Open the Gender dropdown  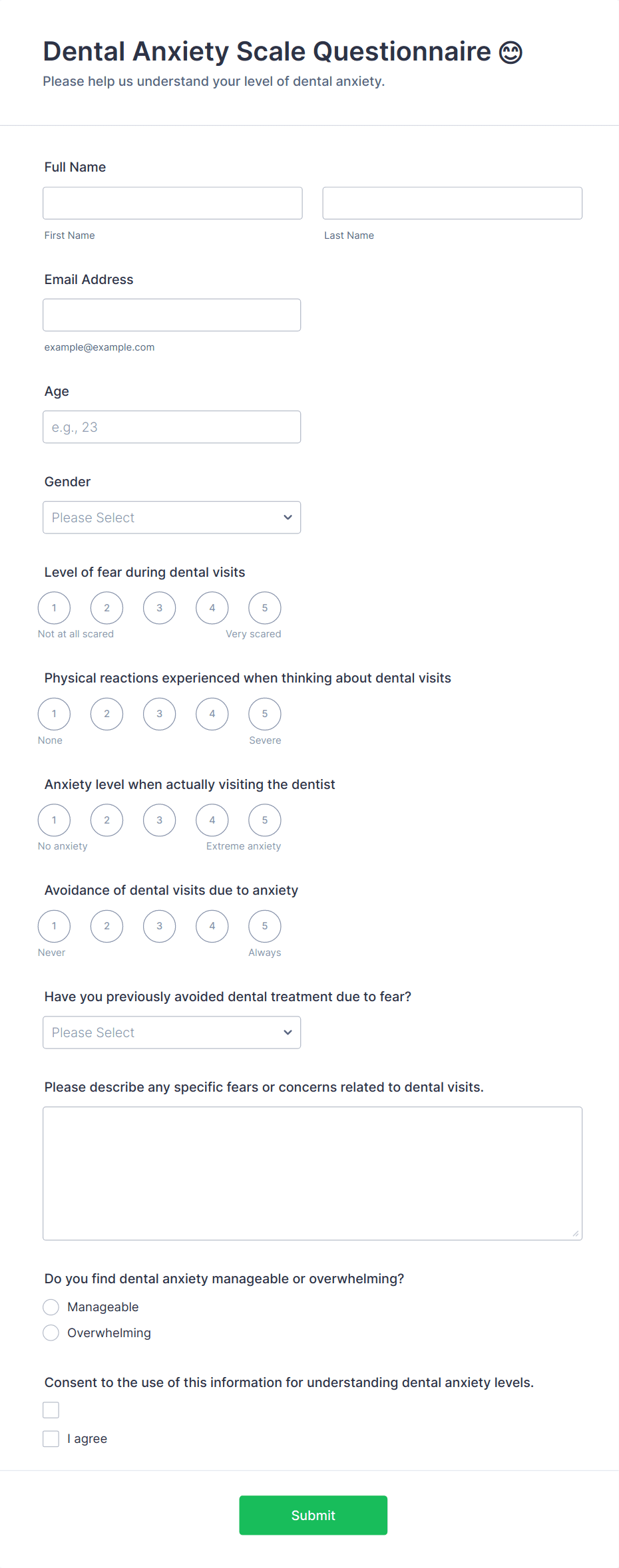click(171, 518)
